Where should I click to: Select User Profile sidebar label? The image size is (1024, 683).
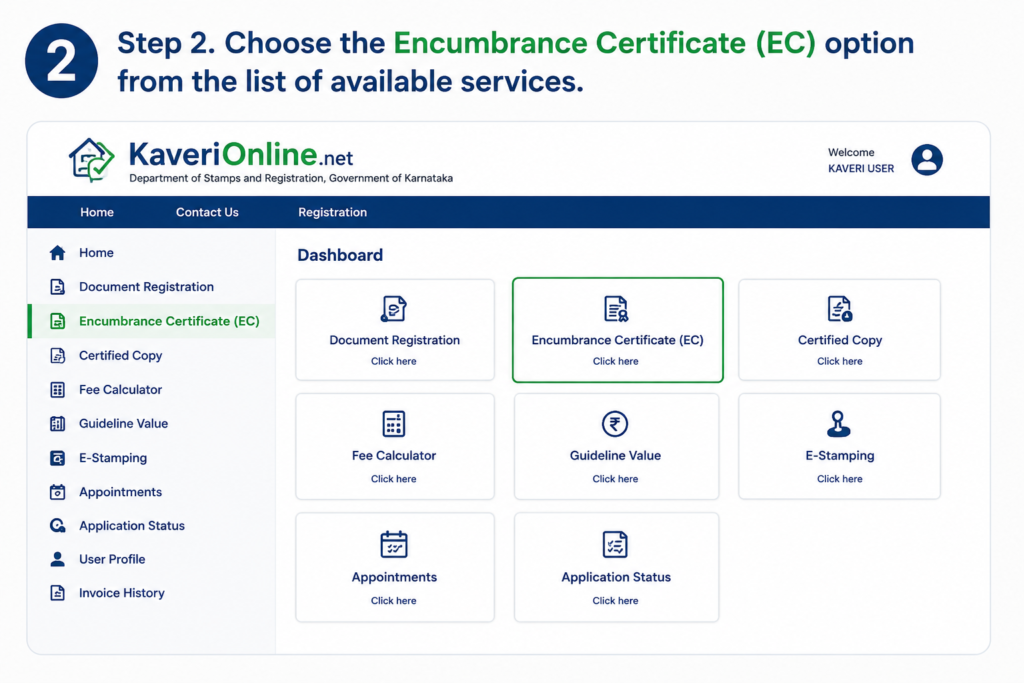coord(112,559)
